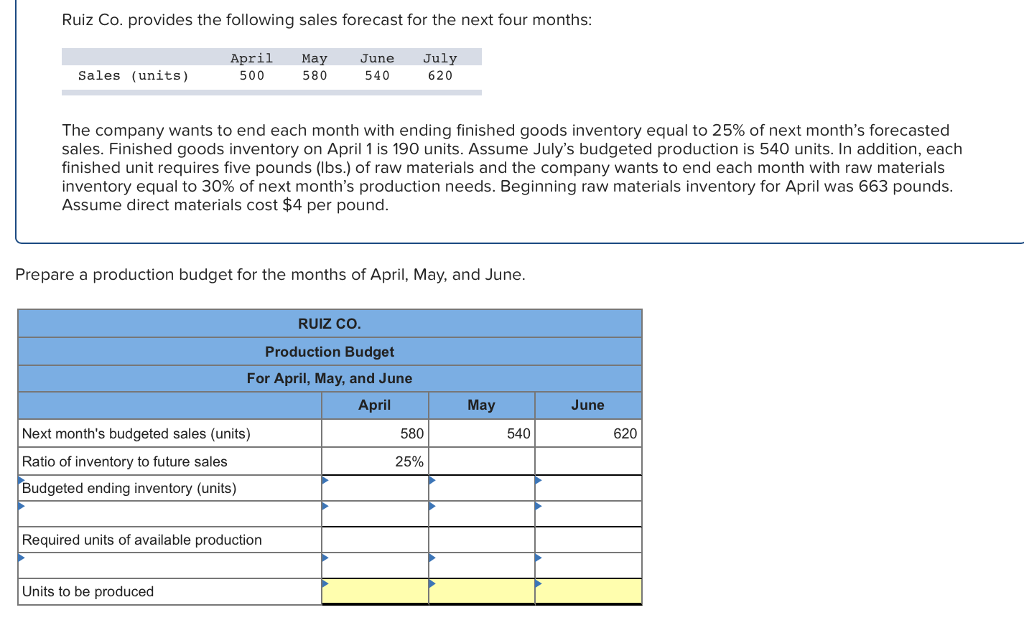The width and height of the screenshot is (1024, 620).
Task: Click the RUIZ CO. title header row
Action: 329,323
